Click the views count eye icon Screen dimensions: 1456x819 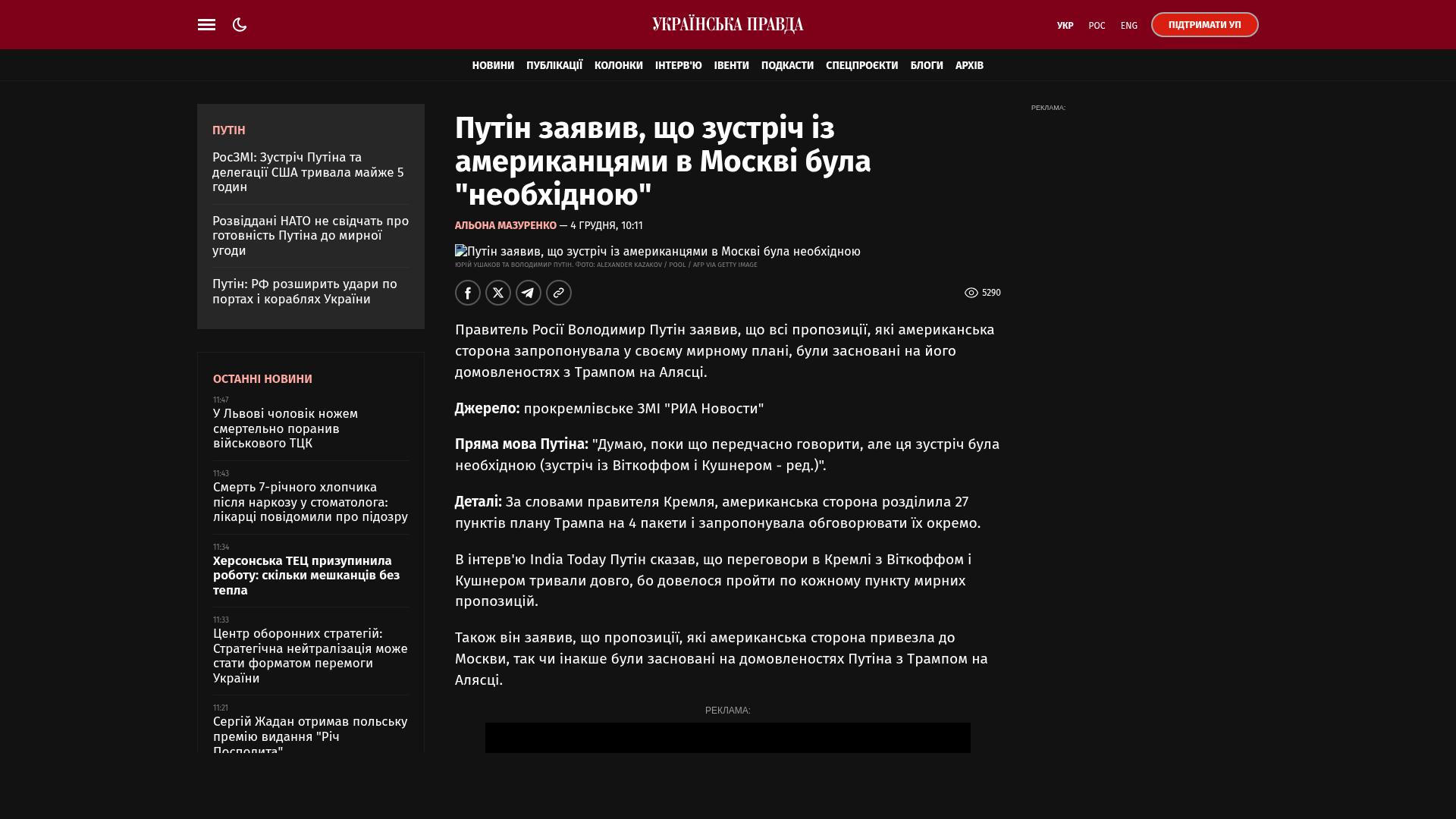point(971,293)
